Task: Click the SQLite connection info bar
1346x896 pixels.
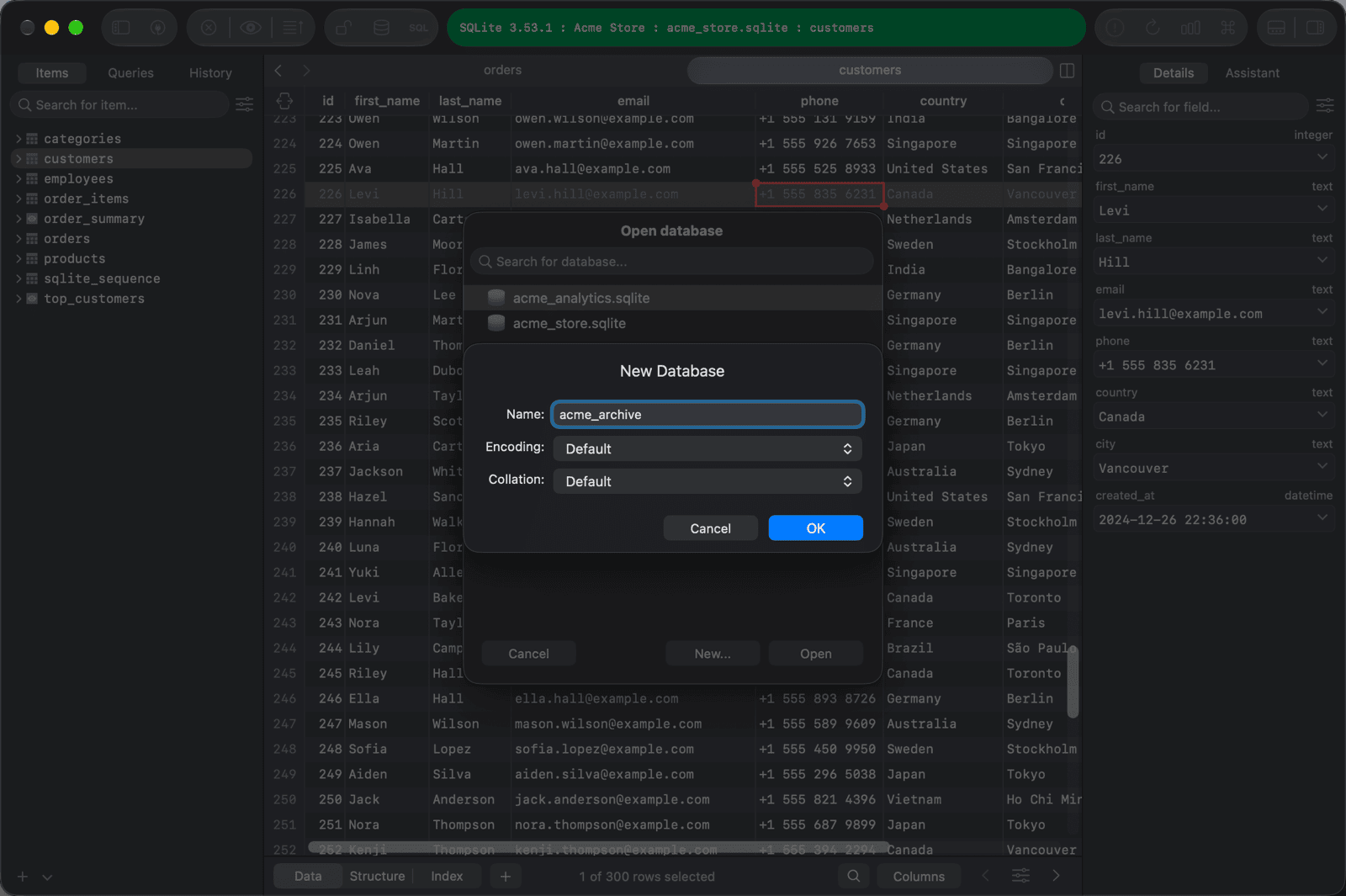Action: [x=766, y=28]
